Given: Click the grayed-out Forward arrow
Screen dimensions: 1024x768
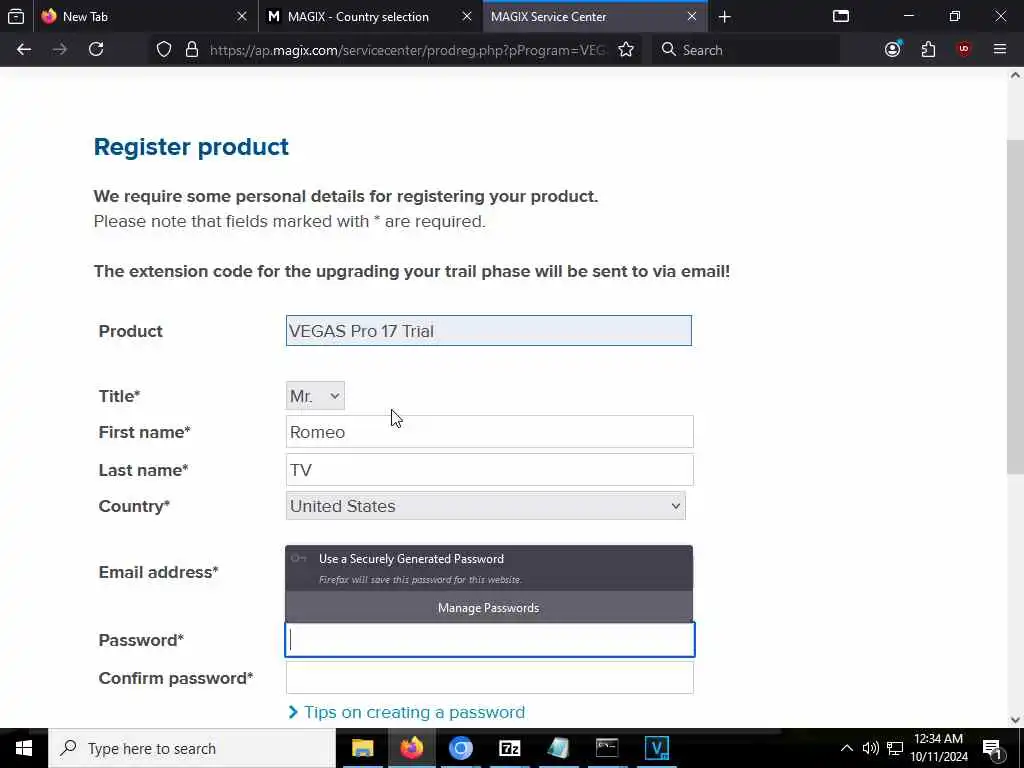Looking at the screenshot, I should [x=60, y=50].
